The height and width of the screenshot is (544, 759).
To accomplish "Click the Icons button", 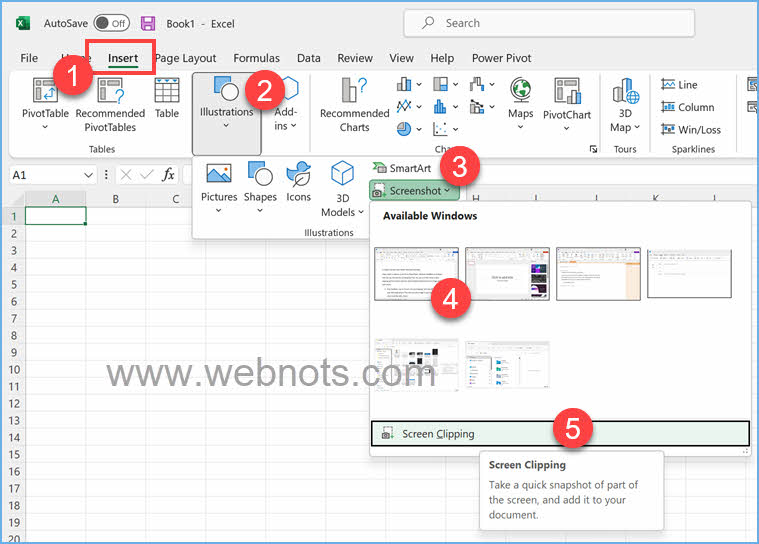I will [298, 182].
